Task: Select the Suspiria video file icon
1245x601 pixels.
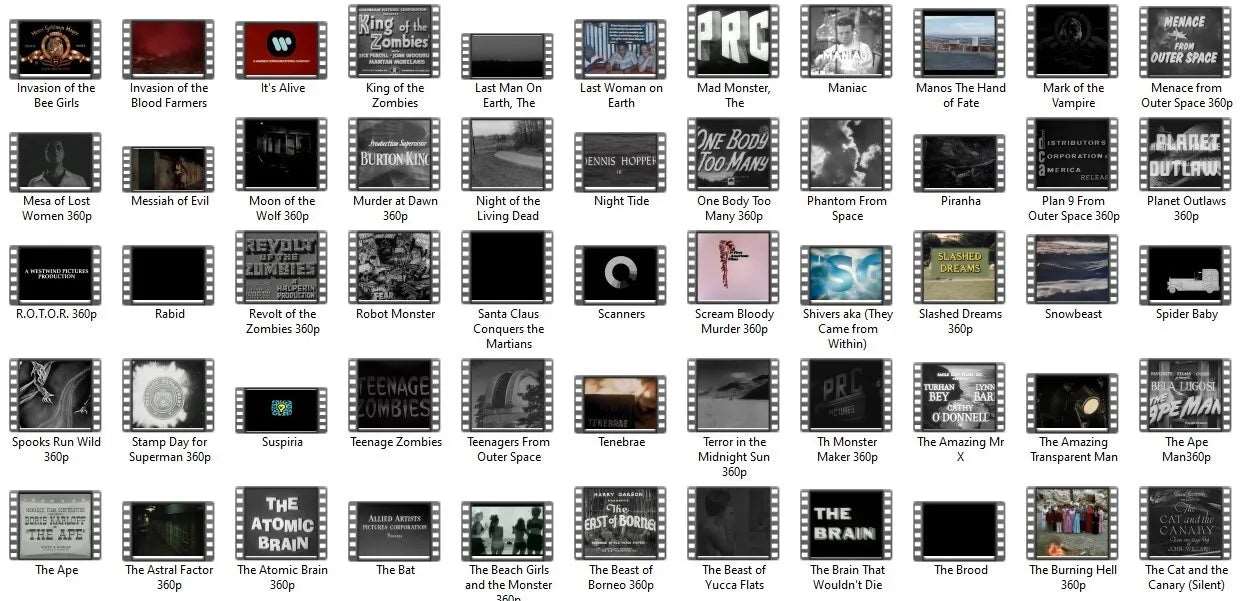Action: pos(282,410)
